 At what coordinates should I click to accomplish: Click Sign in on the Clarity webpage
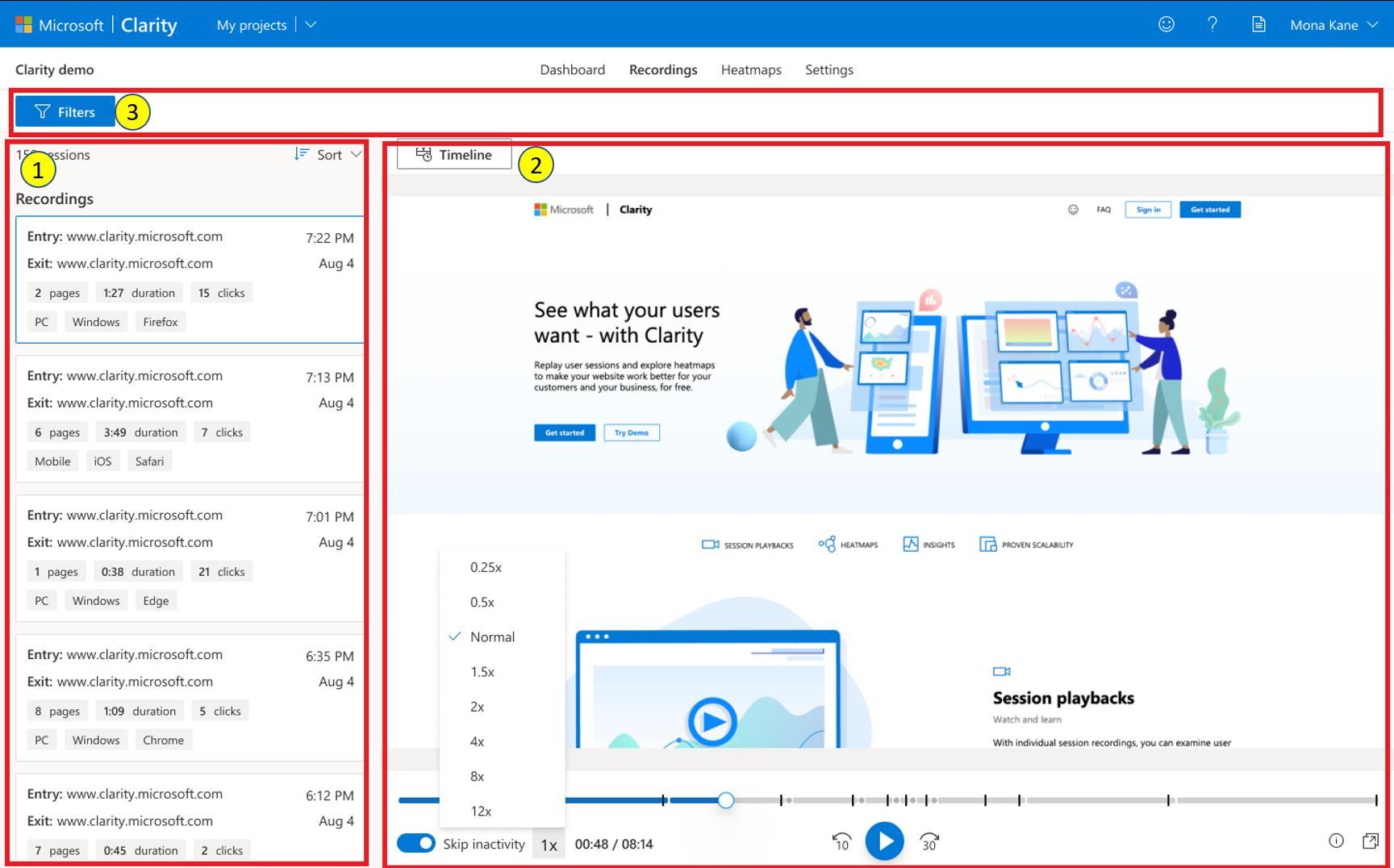tap(1148, 210)
